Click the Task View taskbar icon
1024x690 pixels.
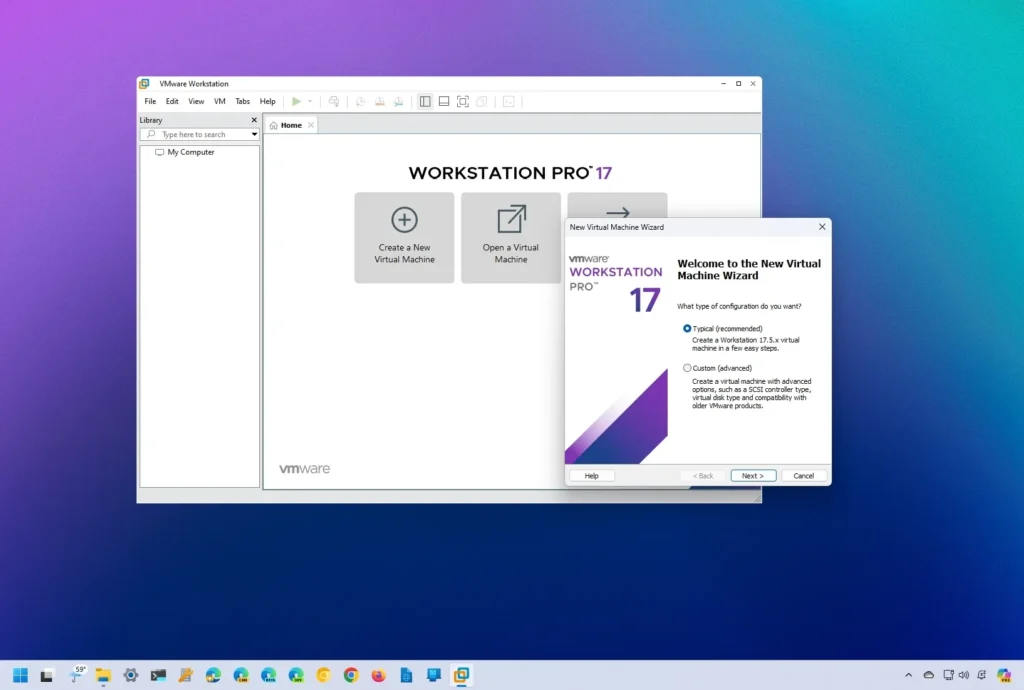point(46,675)
